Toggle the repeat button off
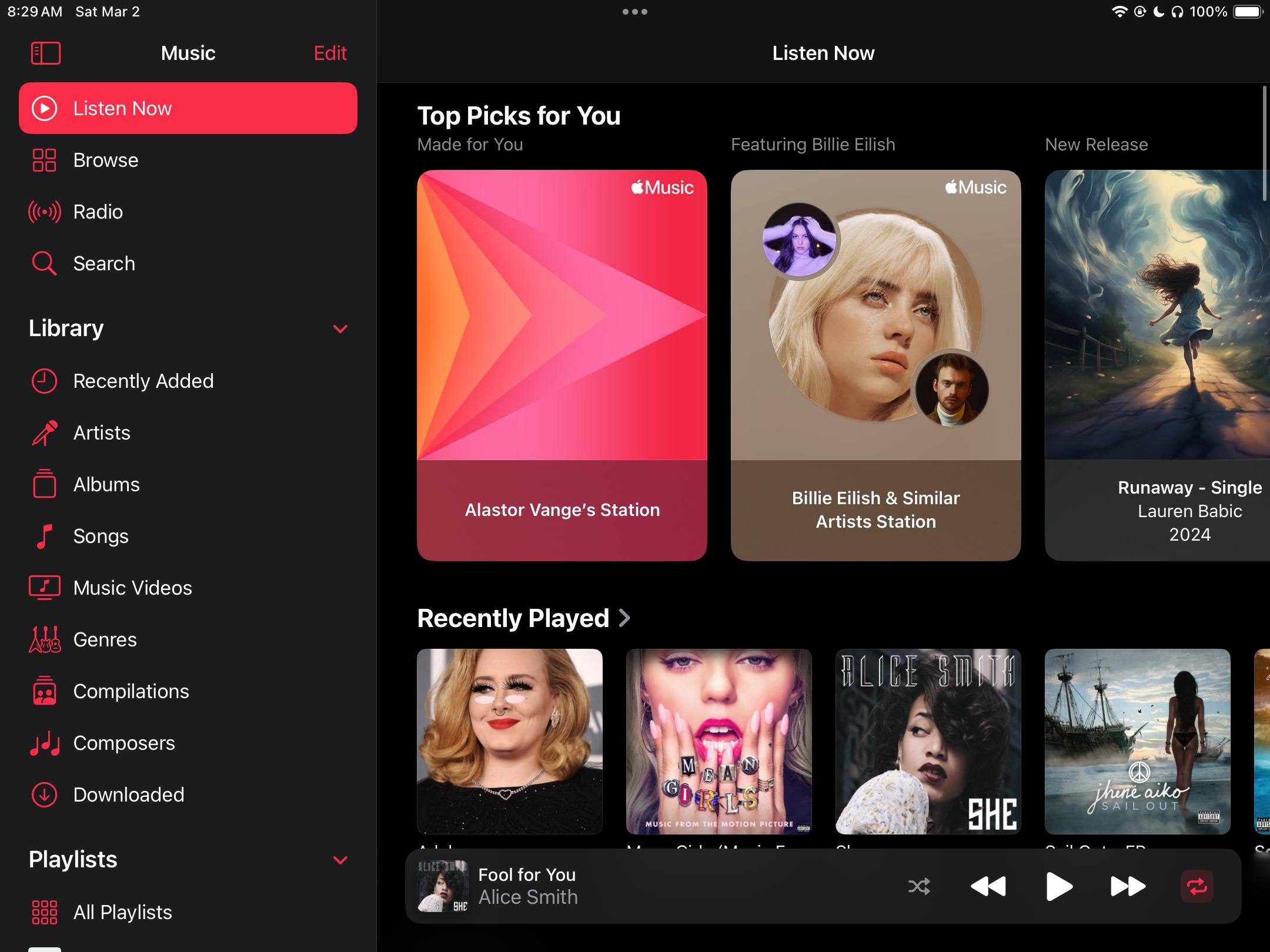This screenshot has width=1270, height=952. tap(1197, 886)
